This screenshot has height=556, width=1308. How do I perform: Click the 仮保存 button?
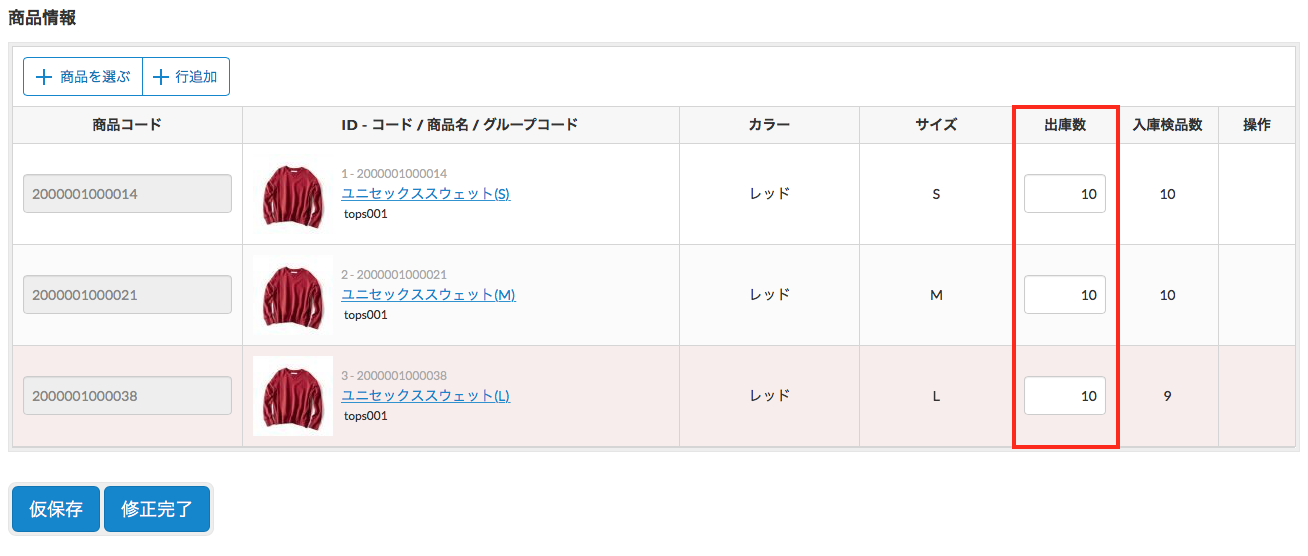56,509
